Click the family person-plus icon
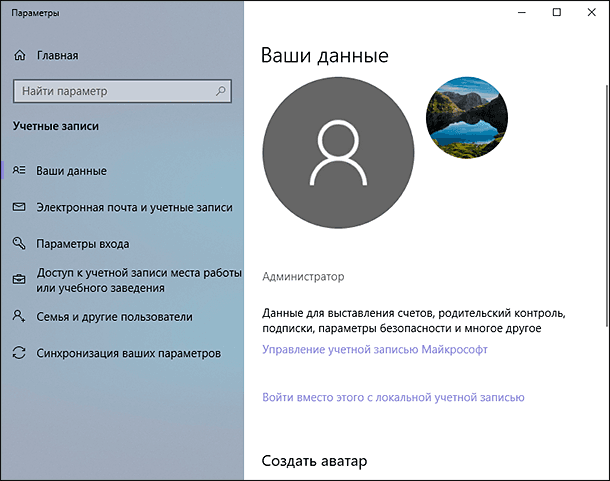610x481 pixels. (19, 316)
